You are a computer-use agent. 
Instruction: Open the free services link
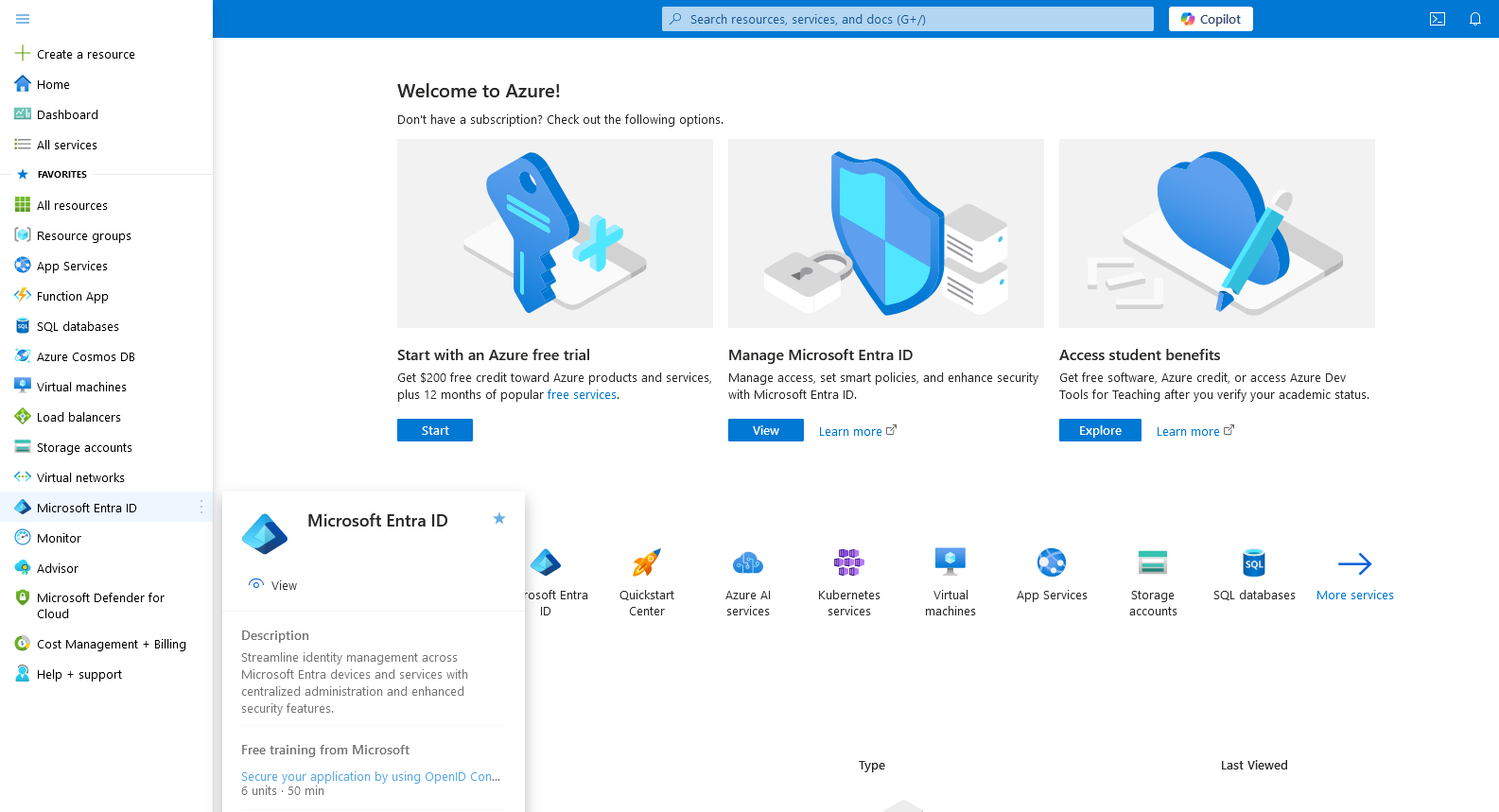click(x=581, y=395)
